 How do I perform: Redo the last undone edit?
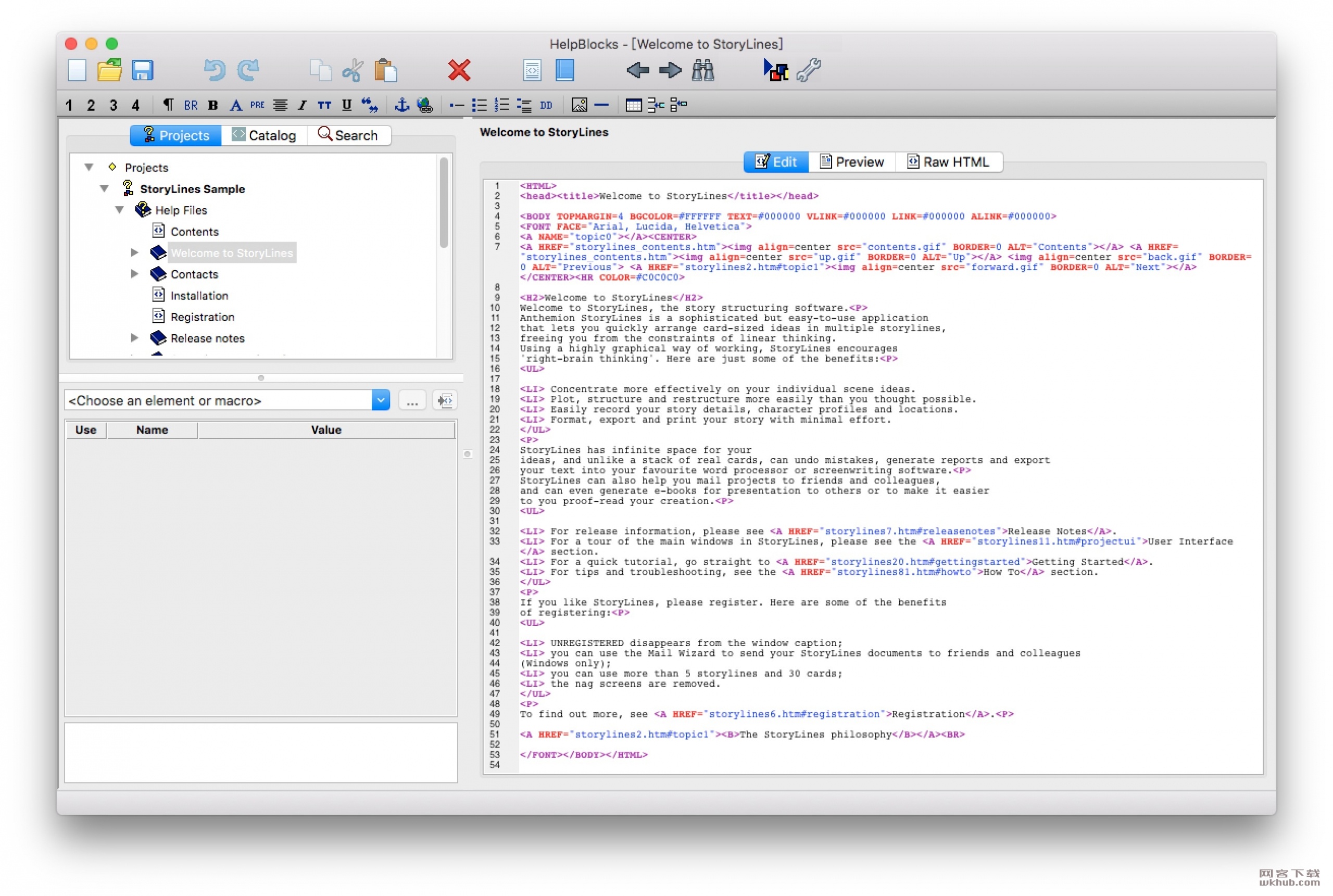[248, 70]
